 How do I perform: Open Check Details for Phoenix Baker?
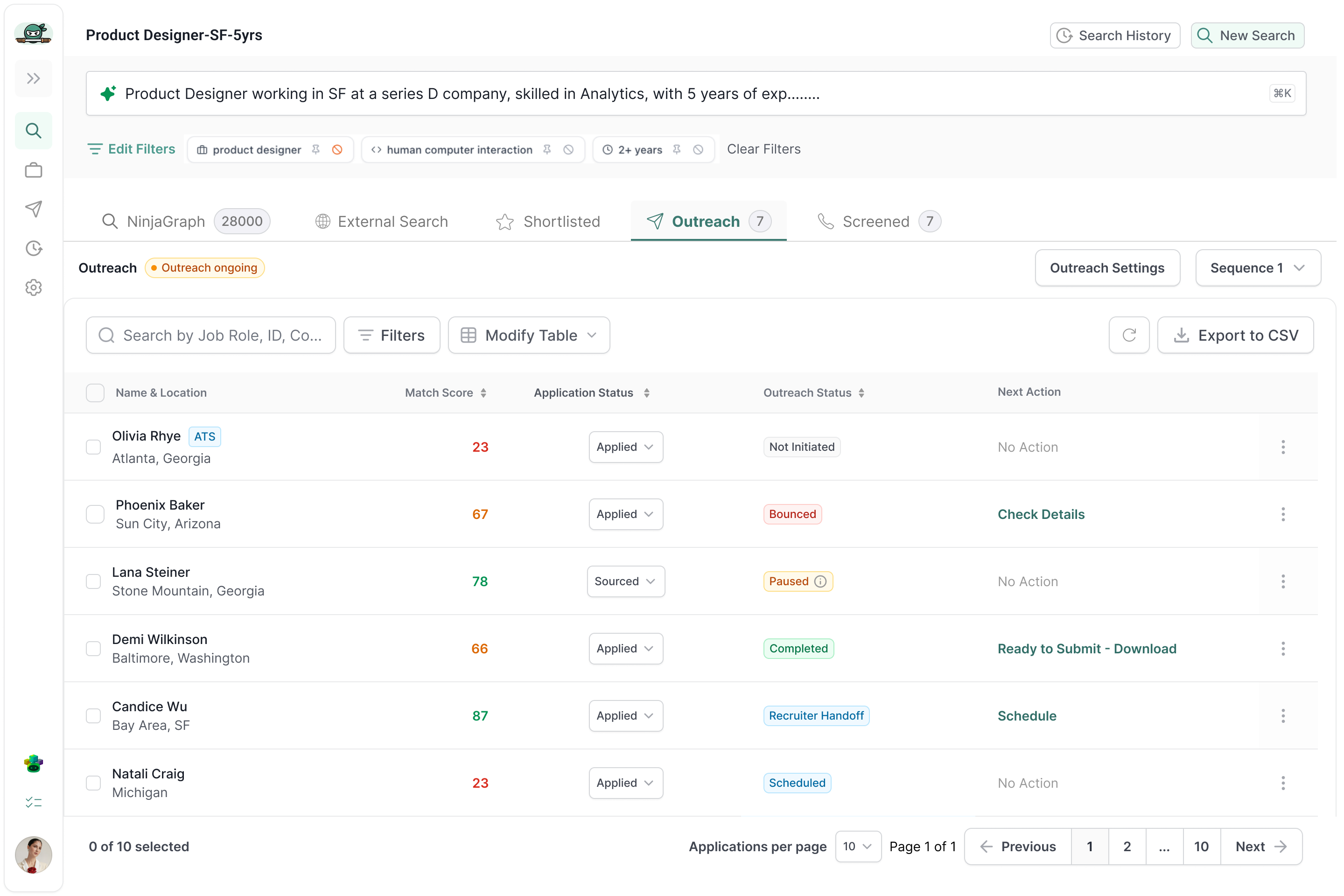pyautogui.click(x=1041, y=514)
